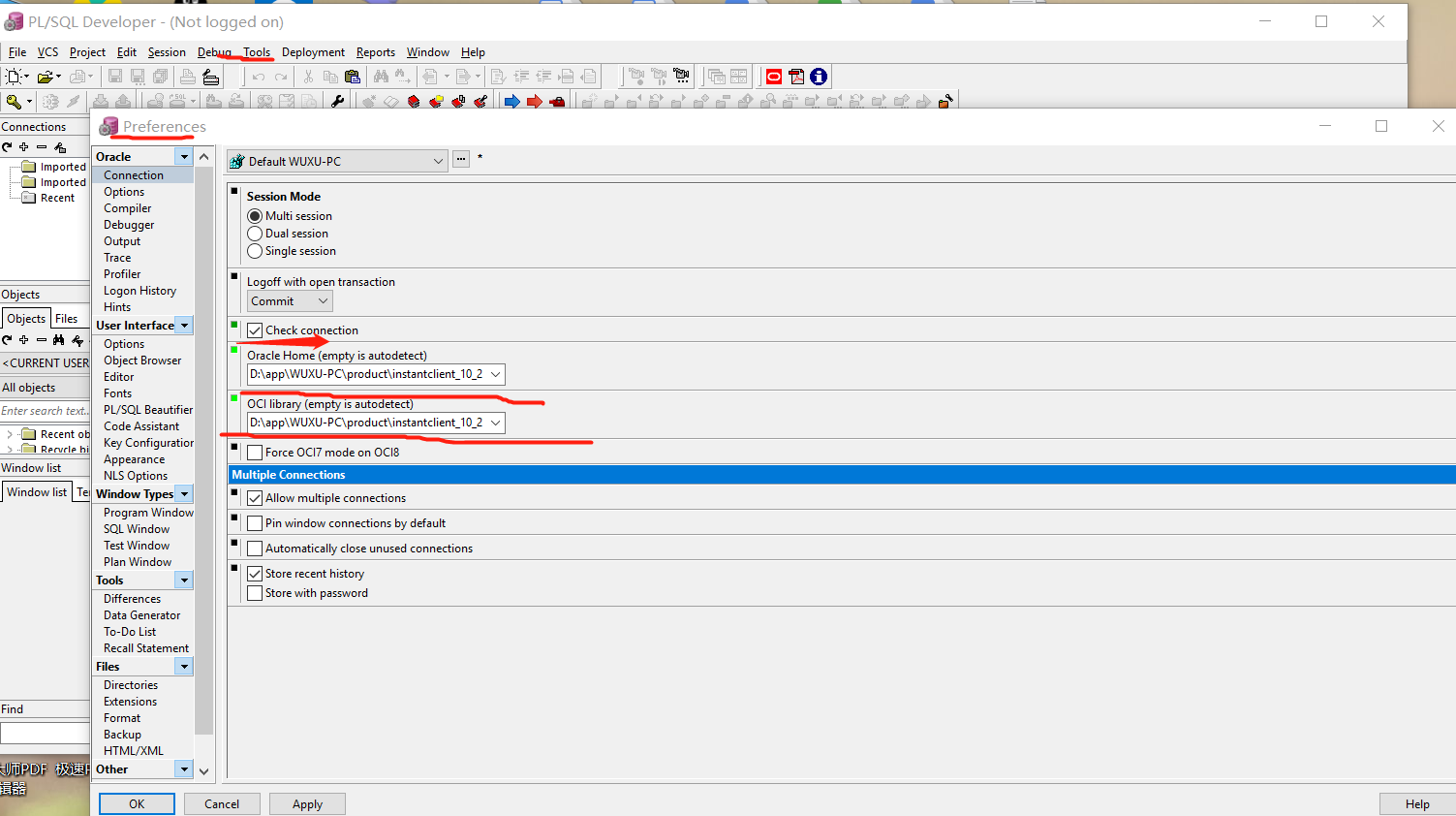Click the OK button
The image size is (1456, 816).
[x=137, y=804]
